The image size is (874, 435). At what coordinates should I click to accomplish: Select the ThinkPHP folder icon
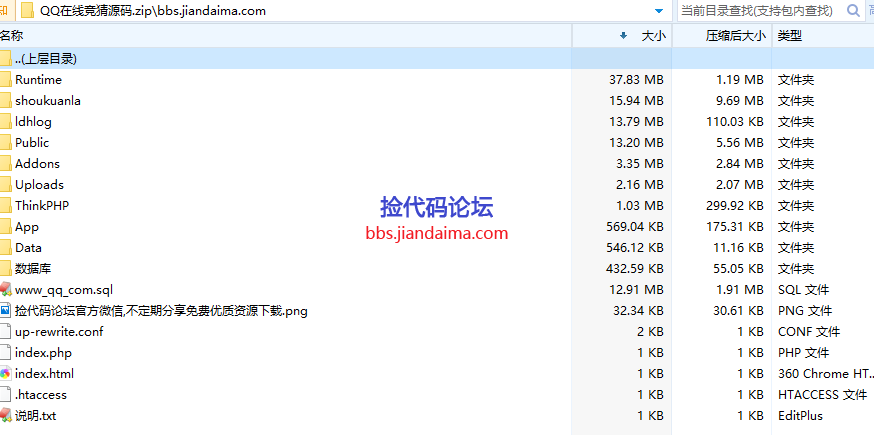[x=5, y=206]
